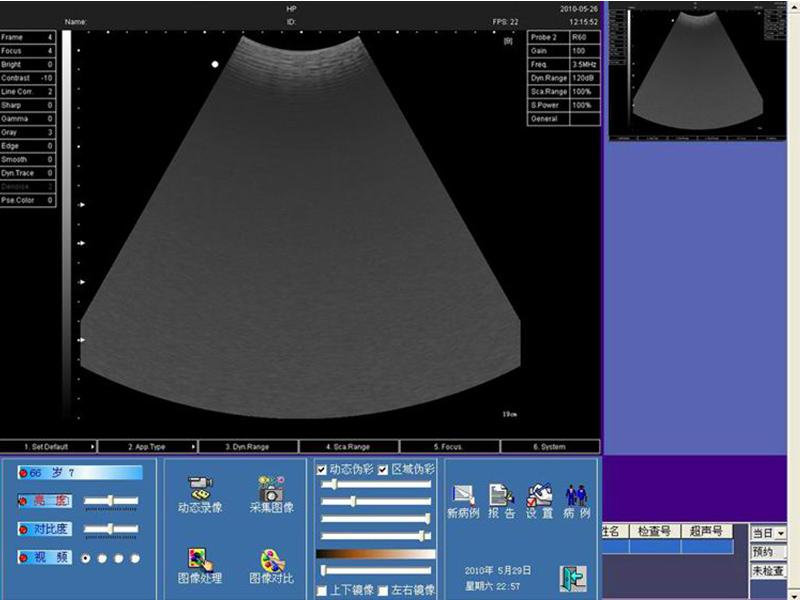Enable the 左右镜像 horizontal mirror checkbox
Image resolution: width=800 pixels, height=600 pixels.
(383, 590)
